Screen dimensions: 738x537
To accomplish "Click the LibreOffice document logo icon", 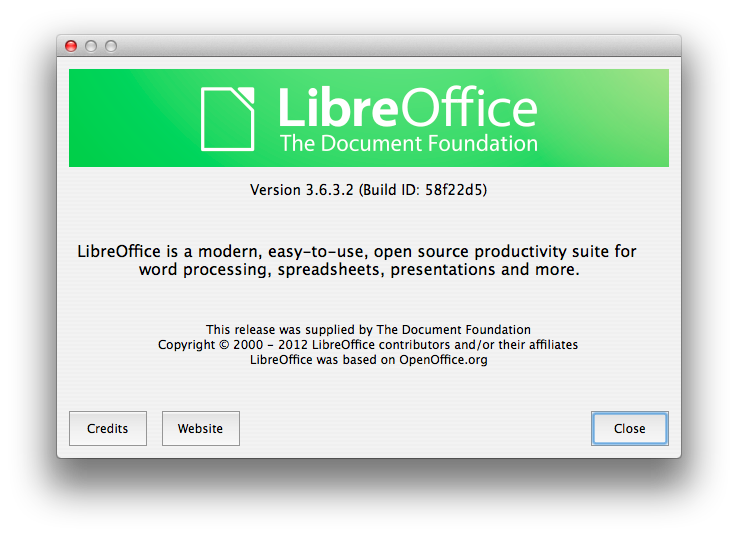I will point(230,118).
